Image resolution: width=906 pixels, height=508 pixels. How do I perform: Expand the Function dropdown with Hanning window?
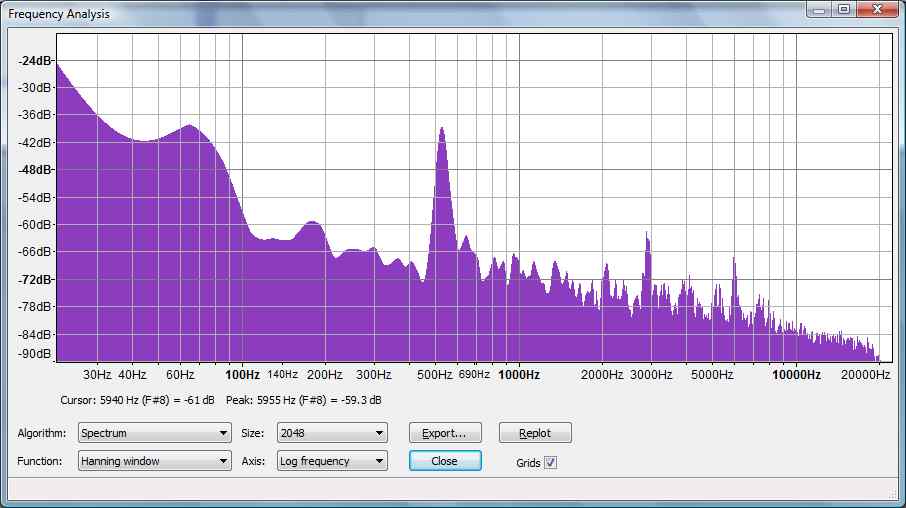(154, 461)
